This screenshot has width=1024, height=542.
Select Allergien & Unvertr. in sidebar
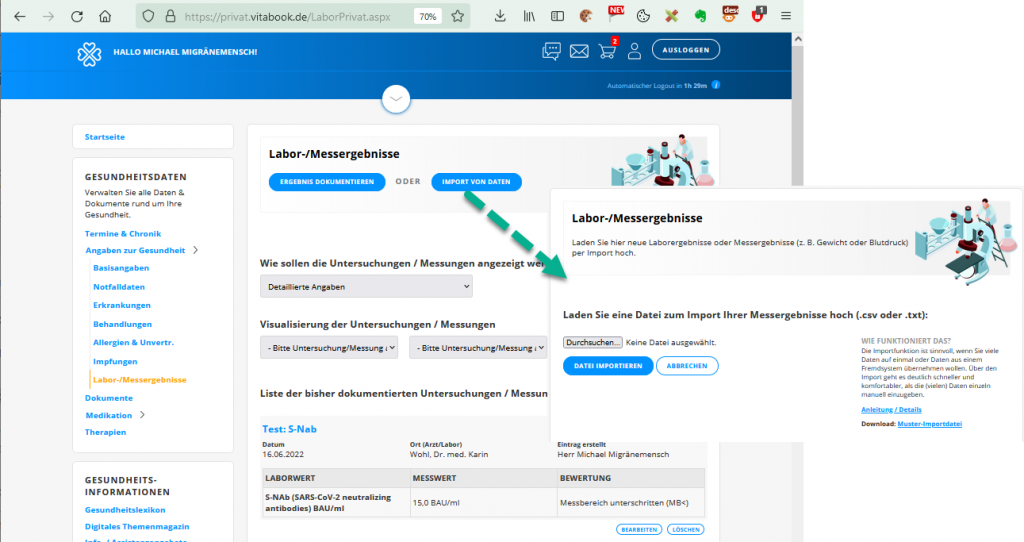pos(133,342)
